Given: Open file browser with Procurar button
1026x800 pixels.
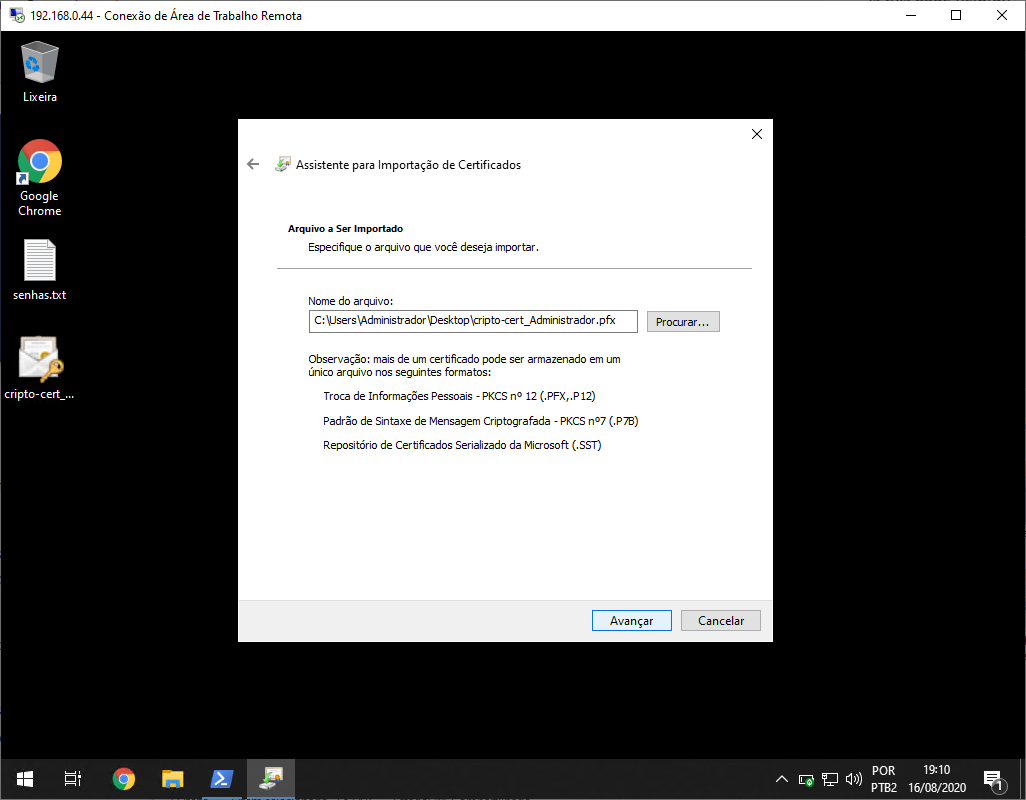Looking at the screenshot, I should point(682,322).
